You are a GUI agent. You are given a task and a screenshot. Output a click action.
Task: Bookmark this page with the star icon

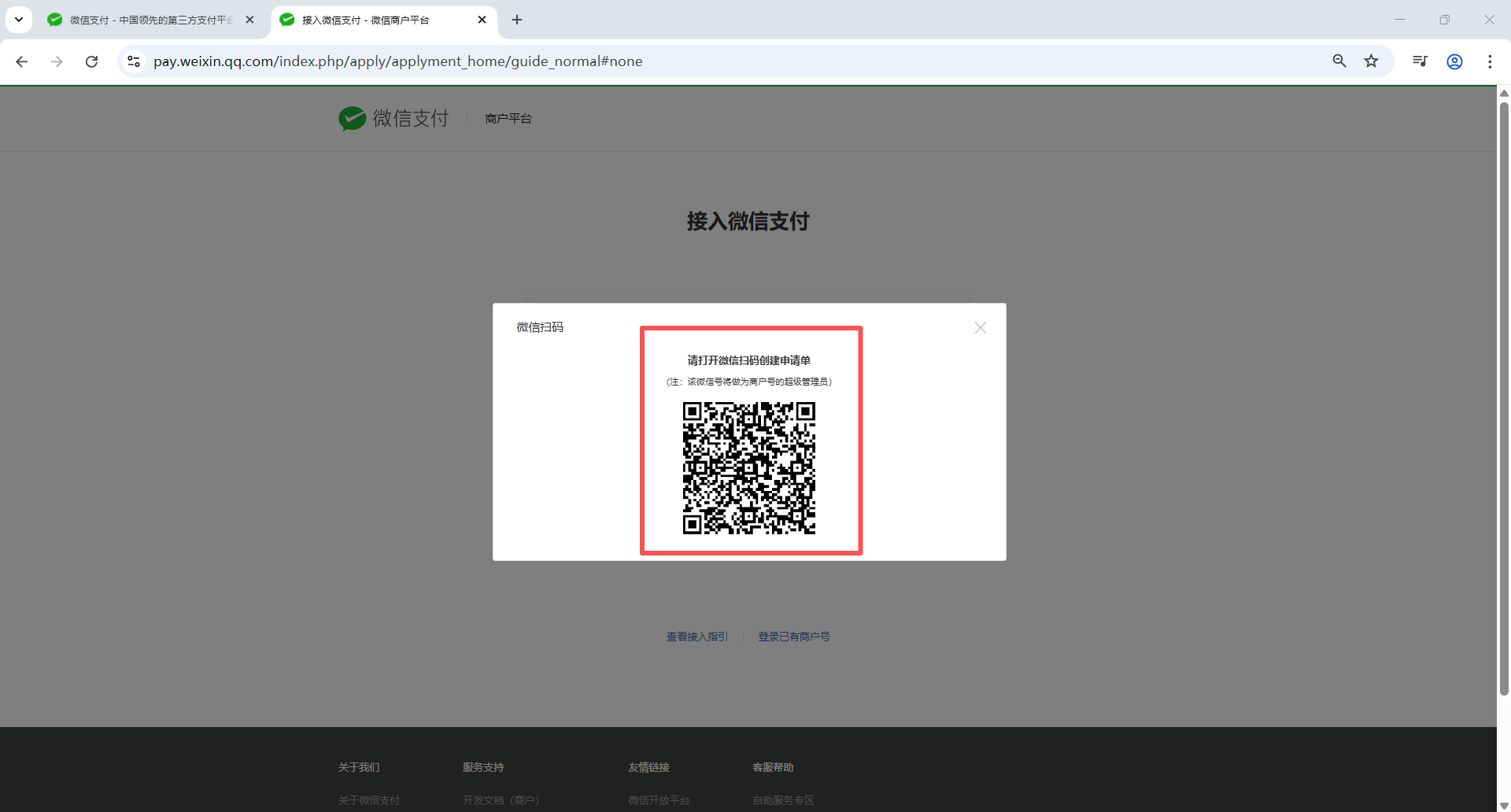(x=1371, y=61)
